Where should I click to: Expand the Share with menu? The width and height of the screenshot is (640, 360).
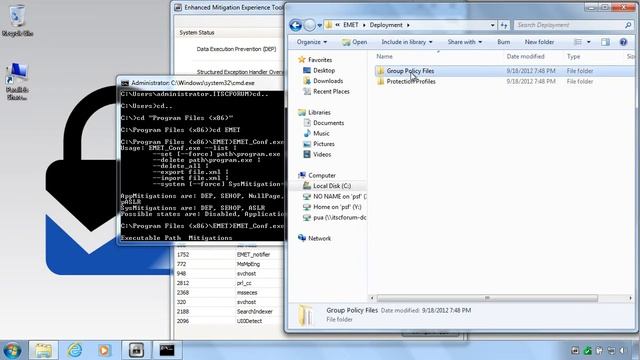coord(464,42)
